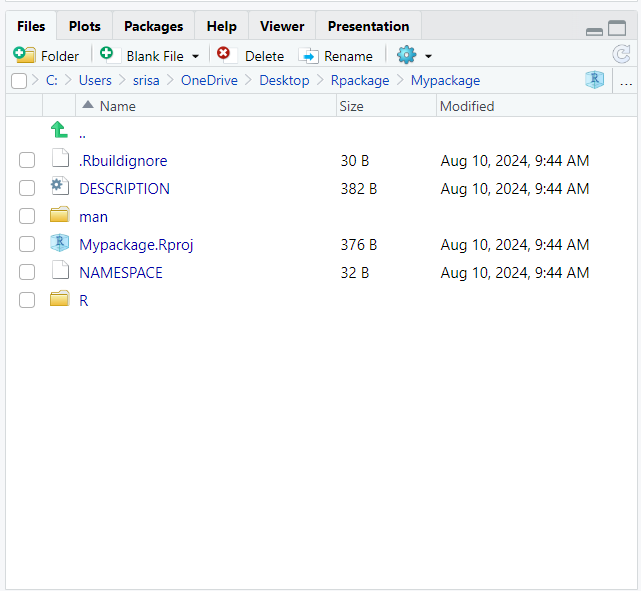
Task: Open the NAMESPACE file
Action: (x=121, y=273)
